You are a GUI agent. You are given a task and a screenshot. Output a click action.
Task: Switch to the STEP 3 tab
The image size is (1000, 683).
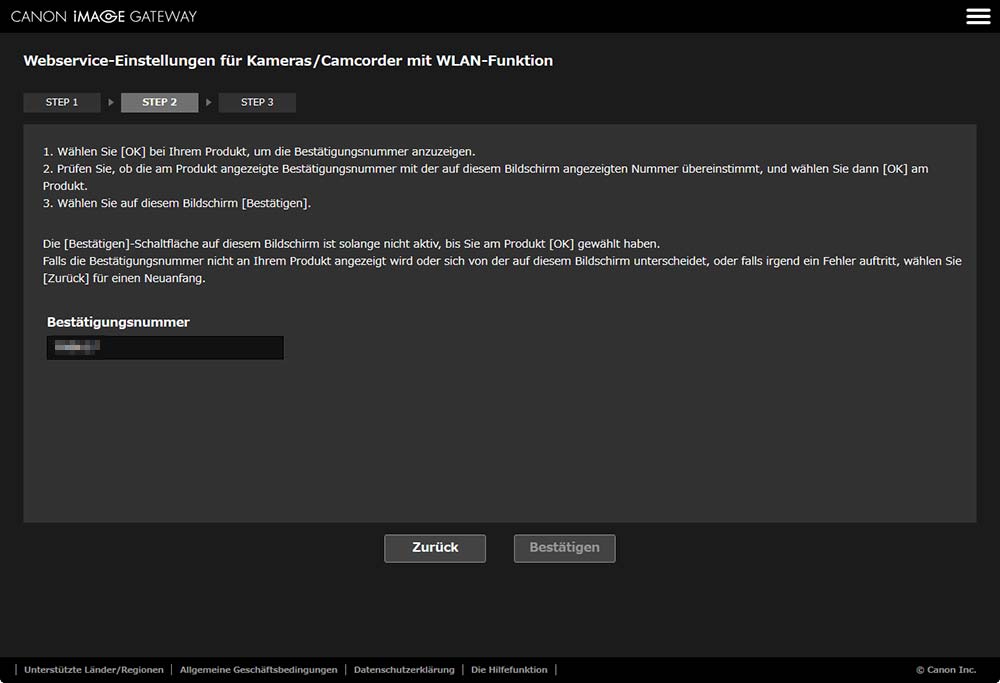pos(257,103)
